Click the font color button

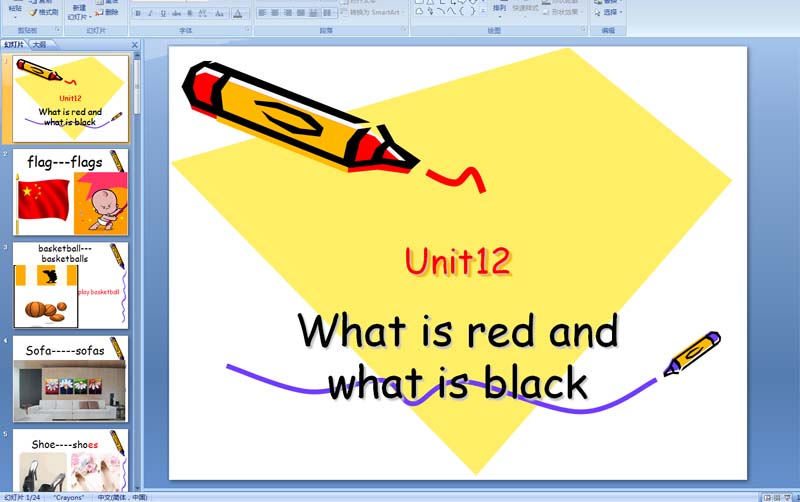tap(238, 14)
